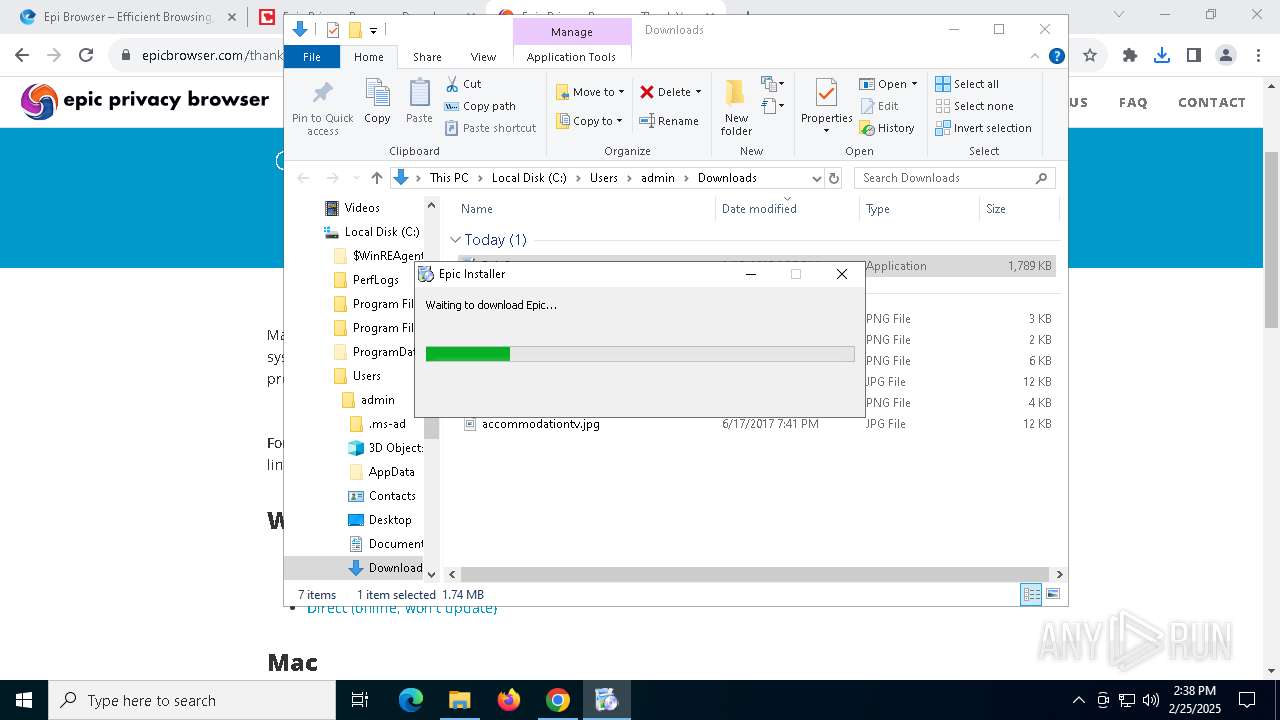Select Contacts in navigation tree
Screen dimensions: 1280x720
pos(392,496)
